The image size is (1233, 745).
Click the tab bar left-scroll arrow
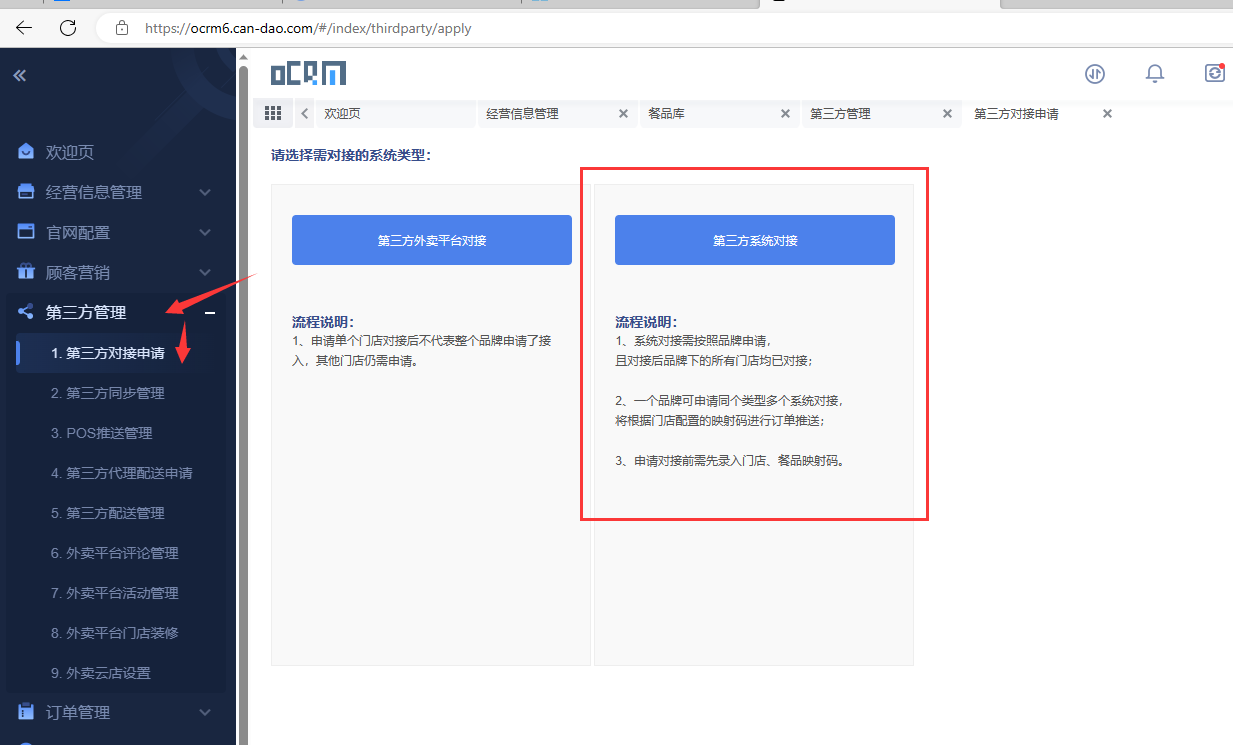coord(304,114)
